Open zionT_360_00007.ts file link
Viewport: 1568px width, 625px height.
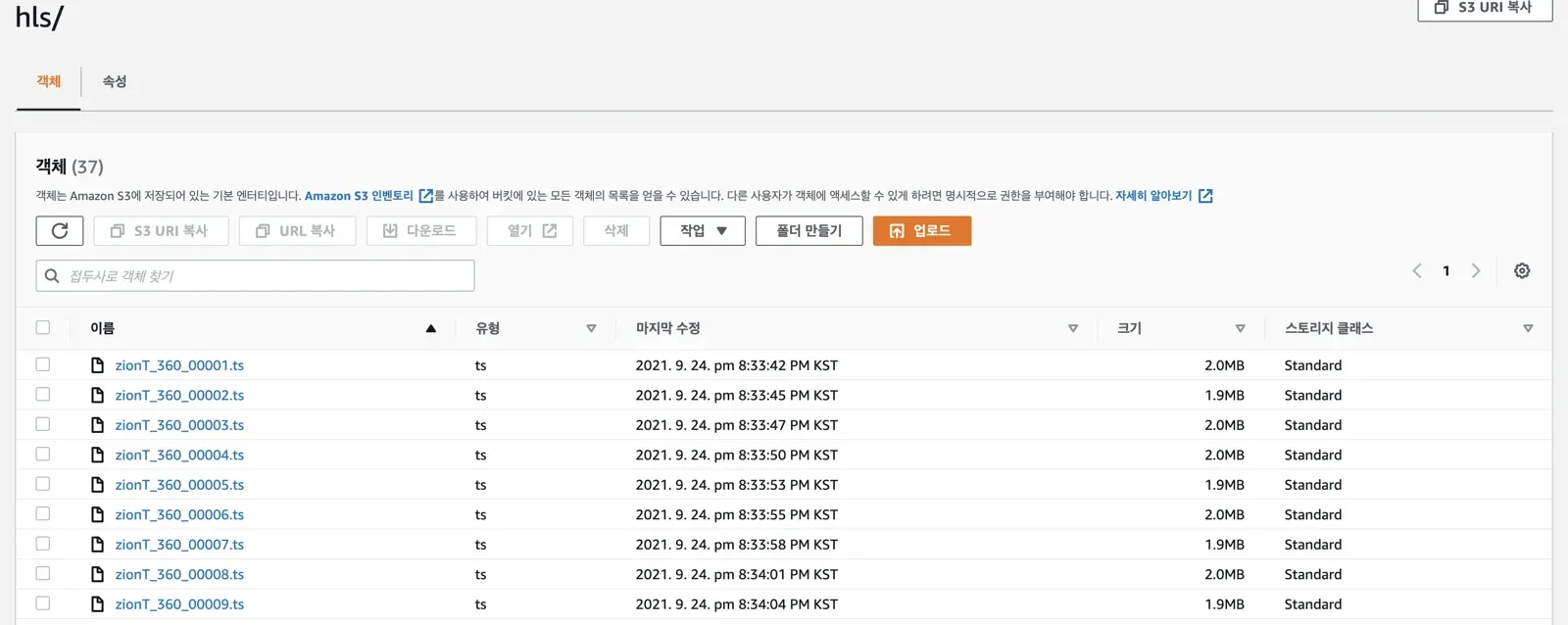179,545
